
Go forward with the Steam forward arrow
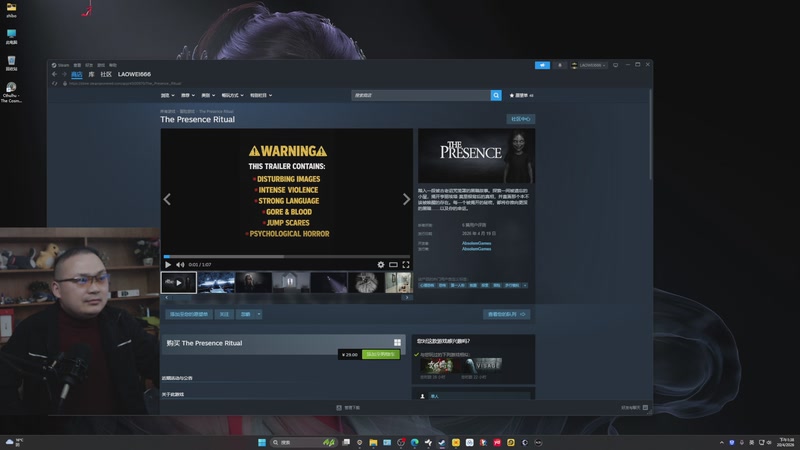click(x=64, y=74)
